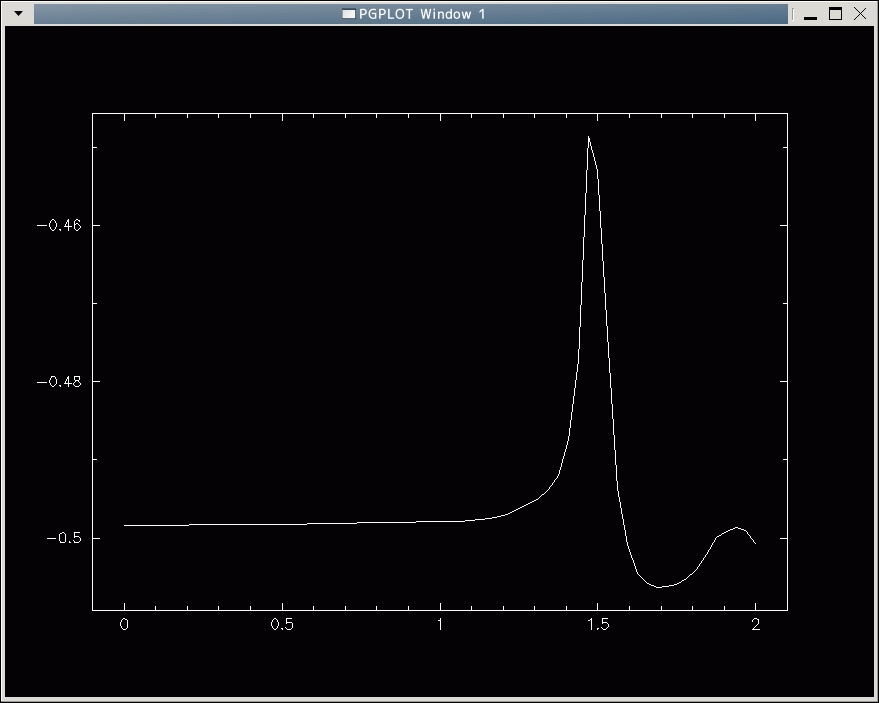Open the window menu arrow in title bar

pos(18,13)
